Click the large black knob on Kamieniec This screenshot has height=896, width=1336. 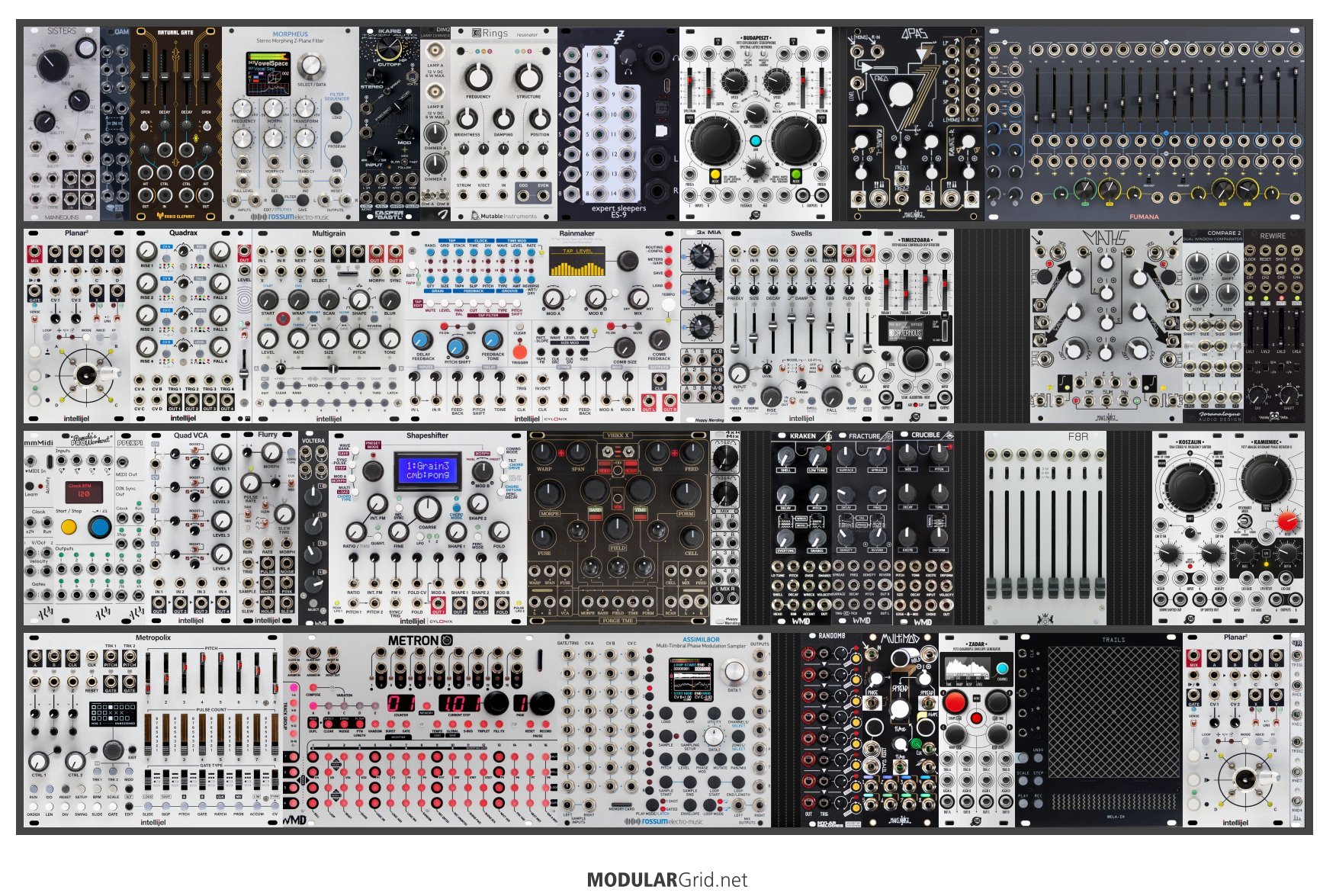point(1266,478)
